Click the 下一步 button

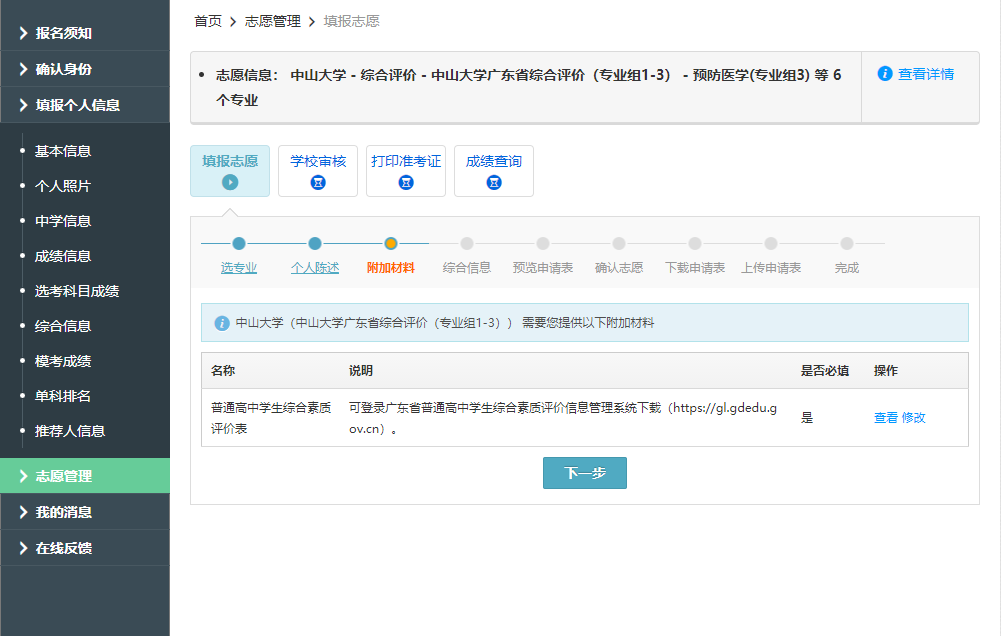coord(584,472)
